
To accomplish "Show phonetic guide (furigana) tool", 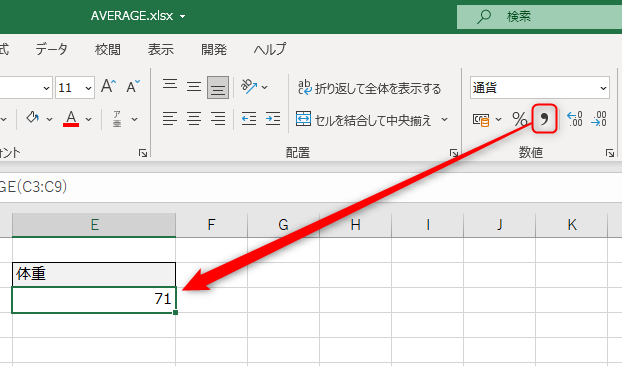I will [117, 119].
